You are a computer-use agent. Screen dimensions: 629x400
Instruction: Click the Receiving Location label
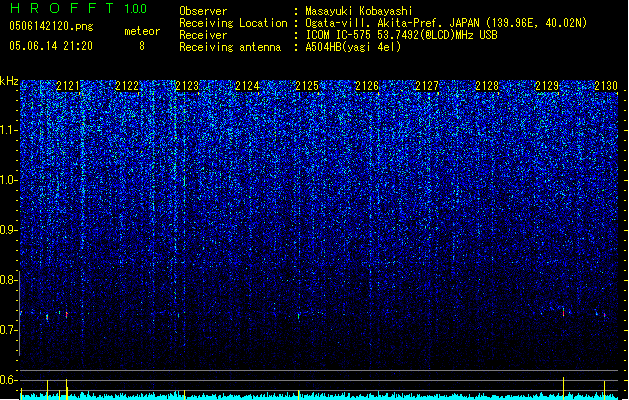(233, 23)
